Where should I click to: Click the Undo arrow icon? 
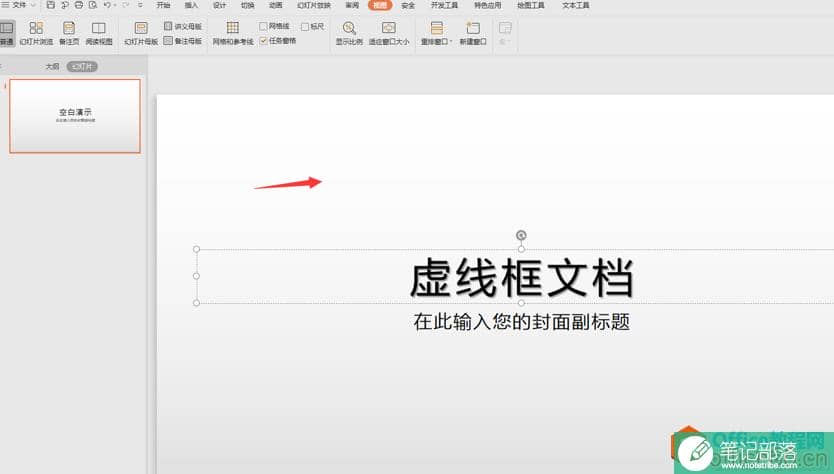(107, 5)
